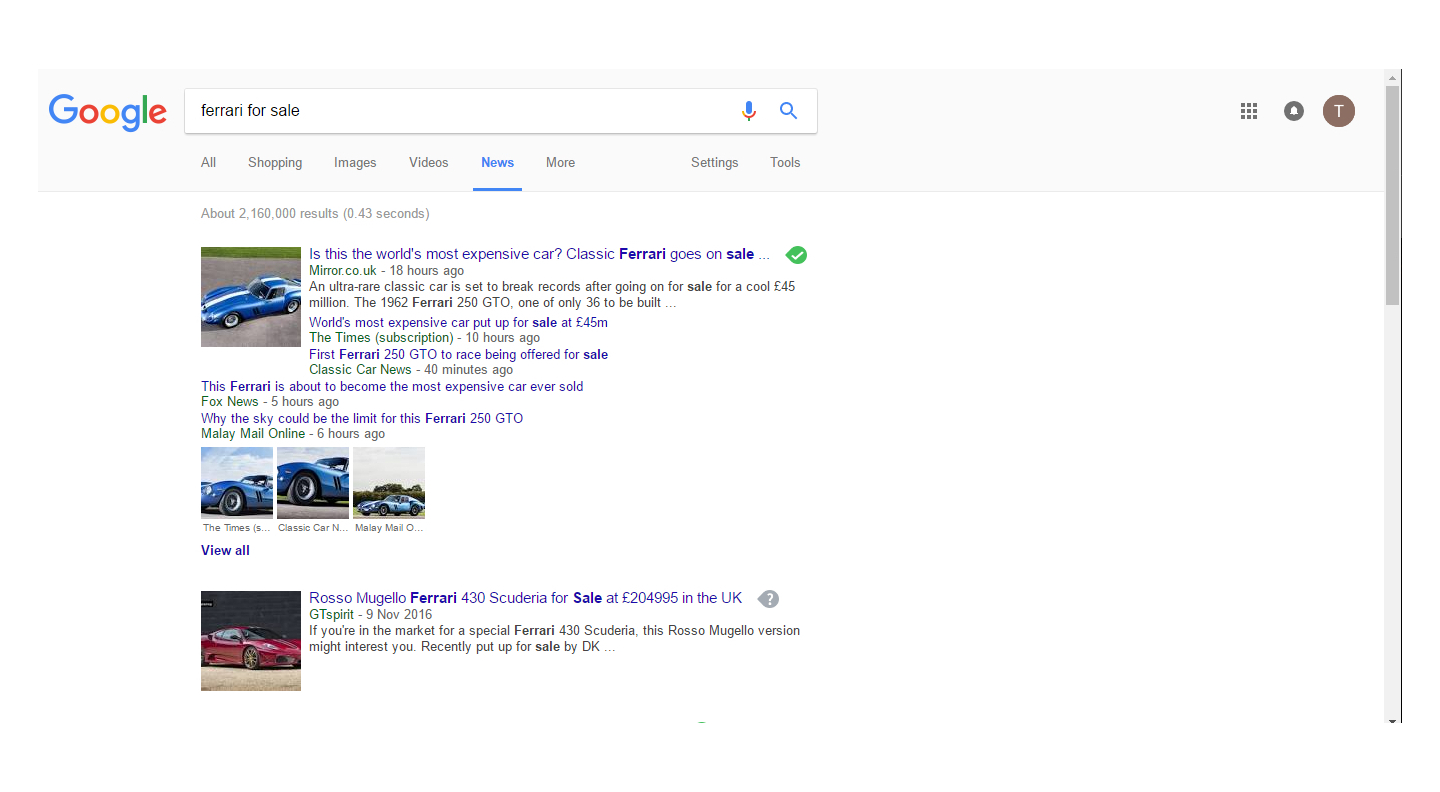The image size is (1440, 792).
Task: Open search Tools
Action: [x=785, y=163]
